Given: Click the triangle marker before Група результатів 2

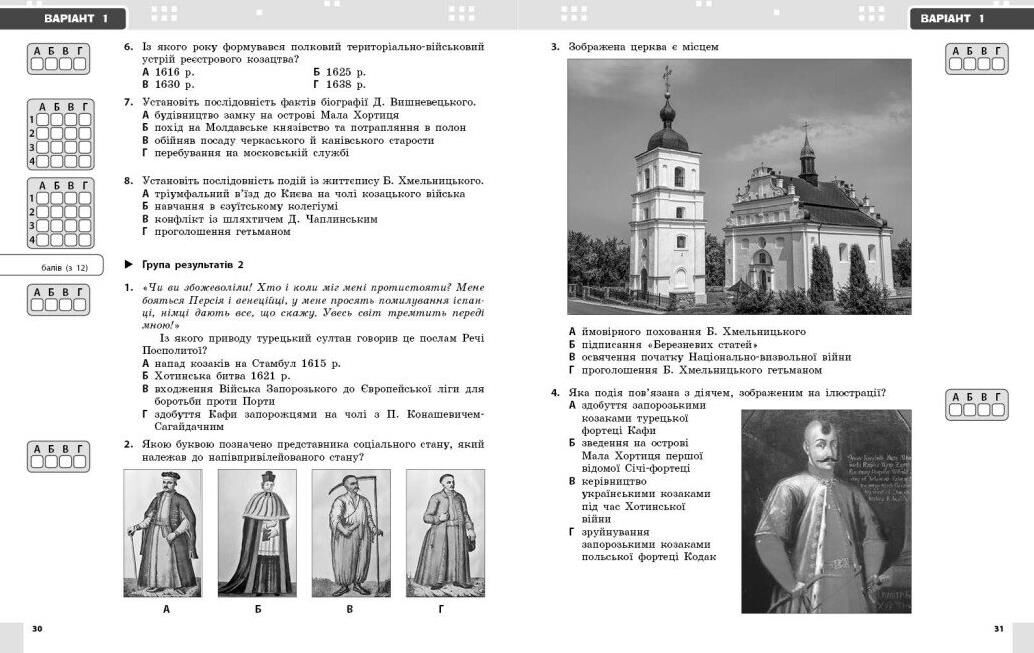Looking at the screenshot, I should coord(129,265).
